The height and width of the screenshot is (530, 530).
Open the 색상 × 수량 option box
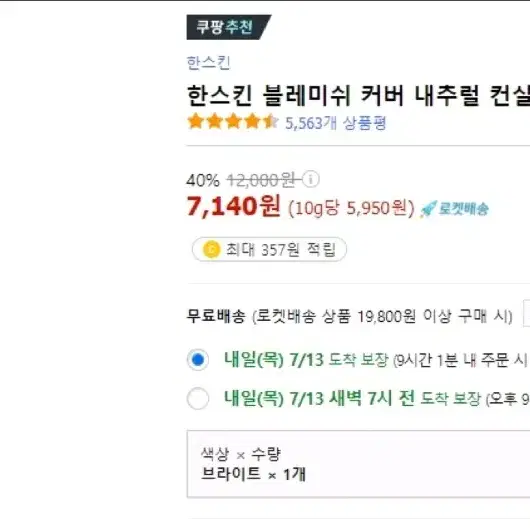click(358, 464)
